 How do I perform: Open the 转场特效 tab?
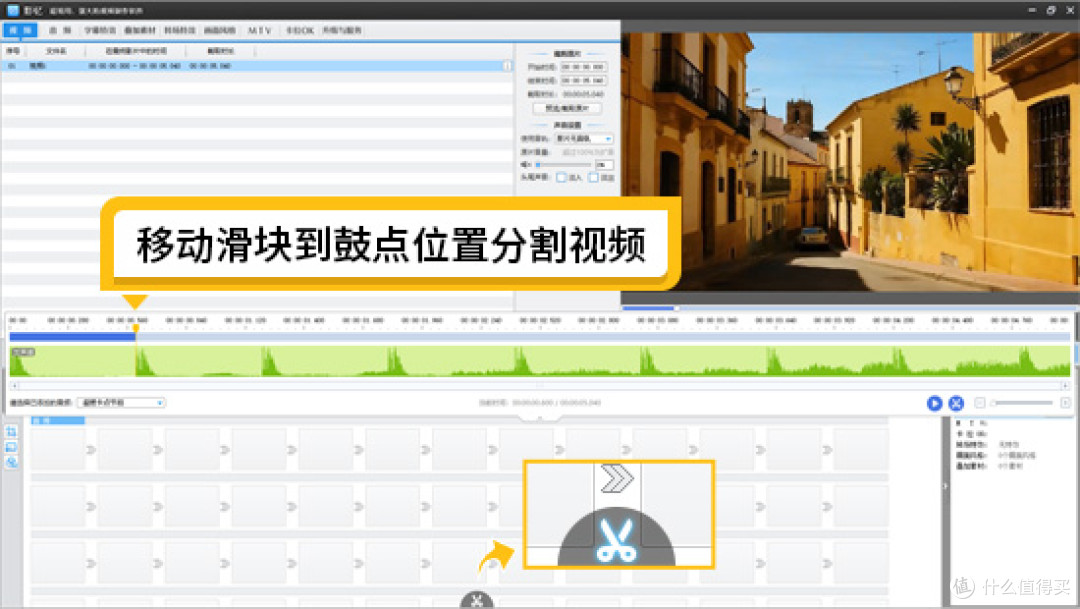180,30
